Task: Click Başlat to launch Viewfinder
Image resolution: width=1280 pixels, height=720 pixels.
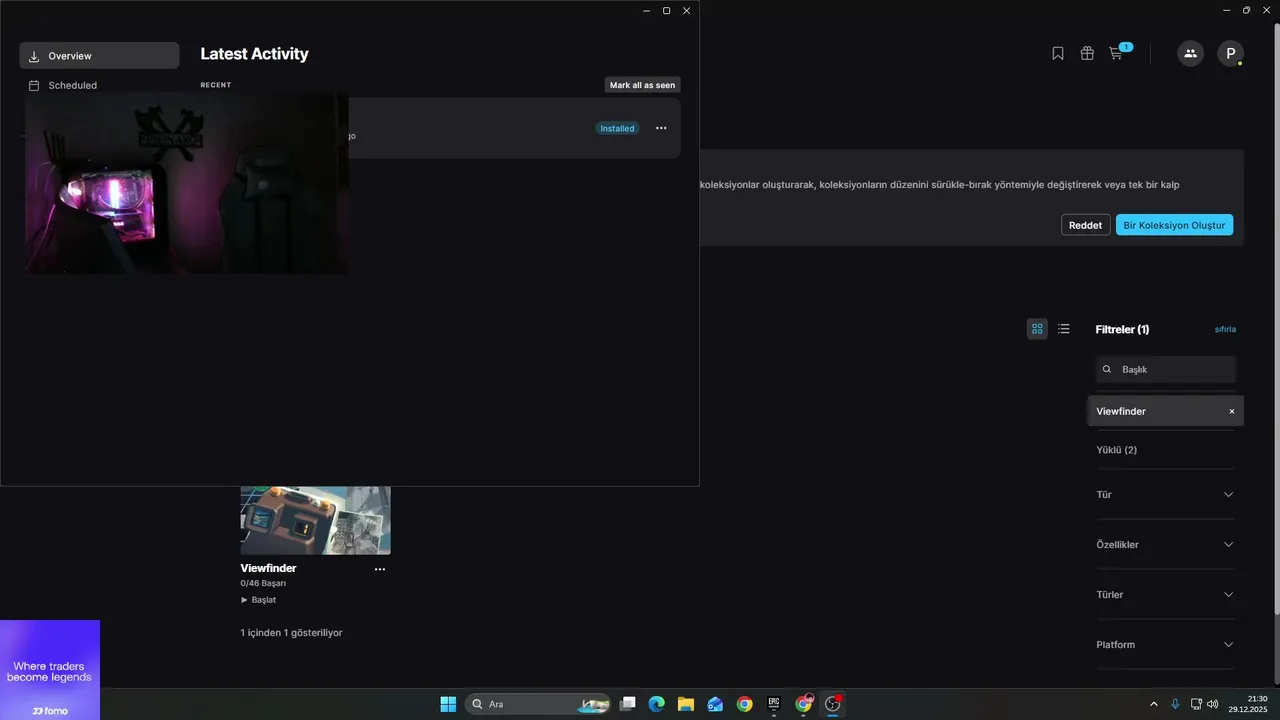Action: 258,600
